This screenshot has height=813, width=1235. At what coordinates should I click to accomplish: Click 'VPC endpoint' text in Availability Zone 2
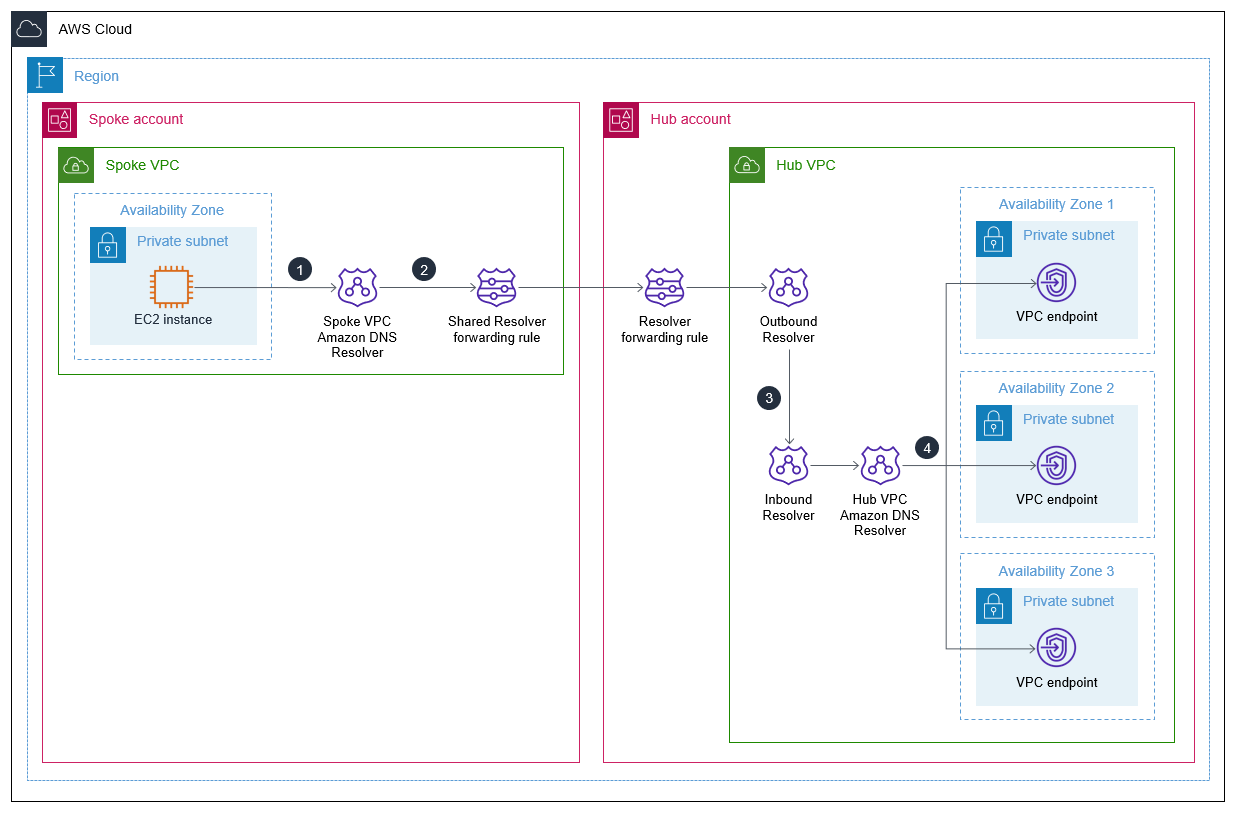tap(1057, 499)
